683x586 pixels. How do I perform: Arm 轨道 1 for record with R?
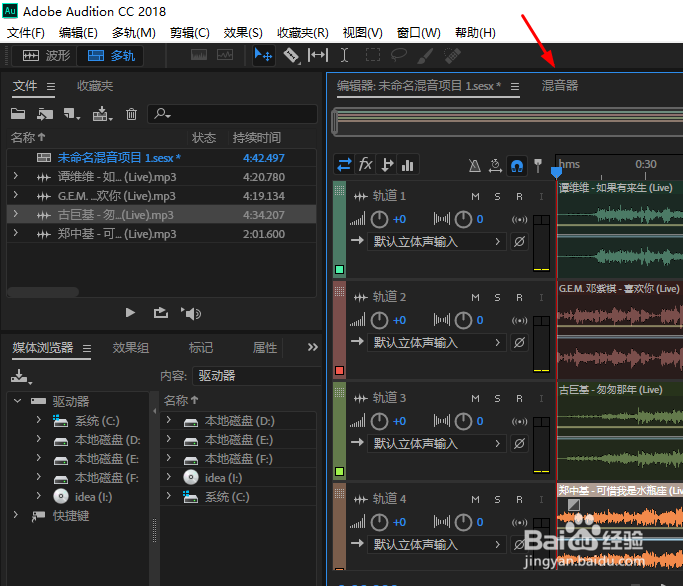[x=519, y=196]
